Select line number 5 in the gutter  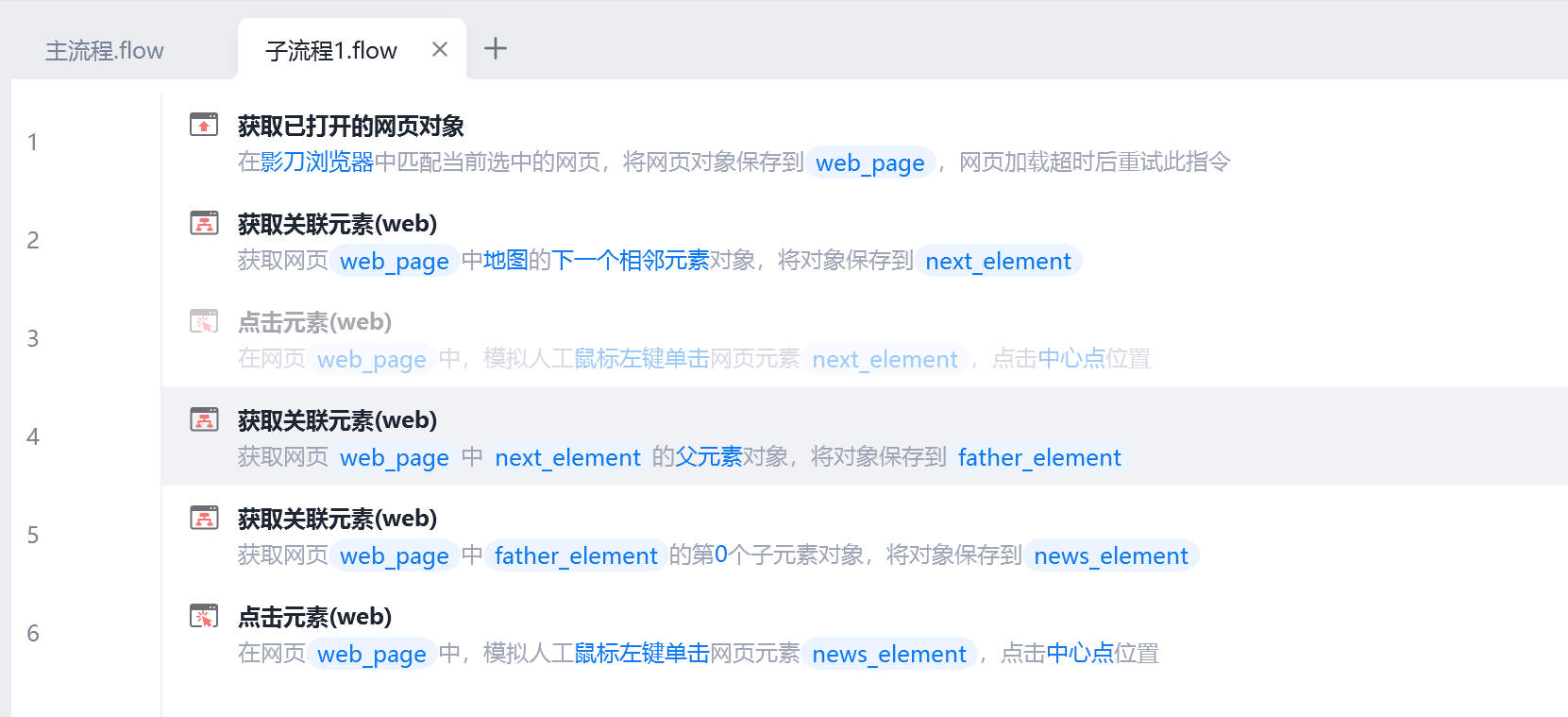[x=33, y=535]
